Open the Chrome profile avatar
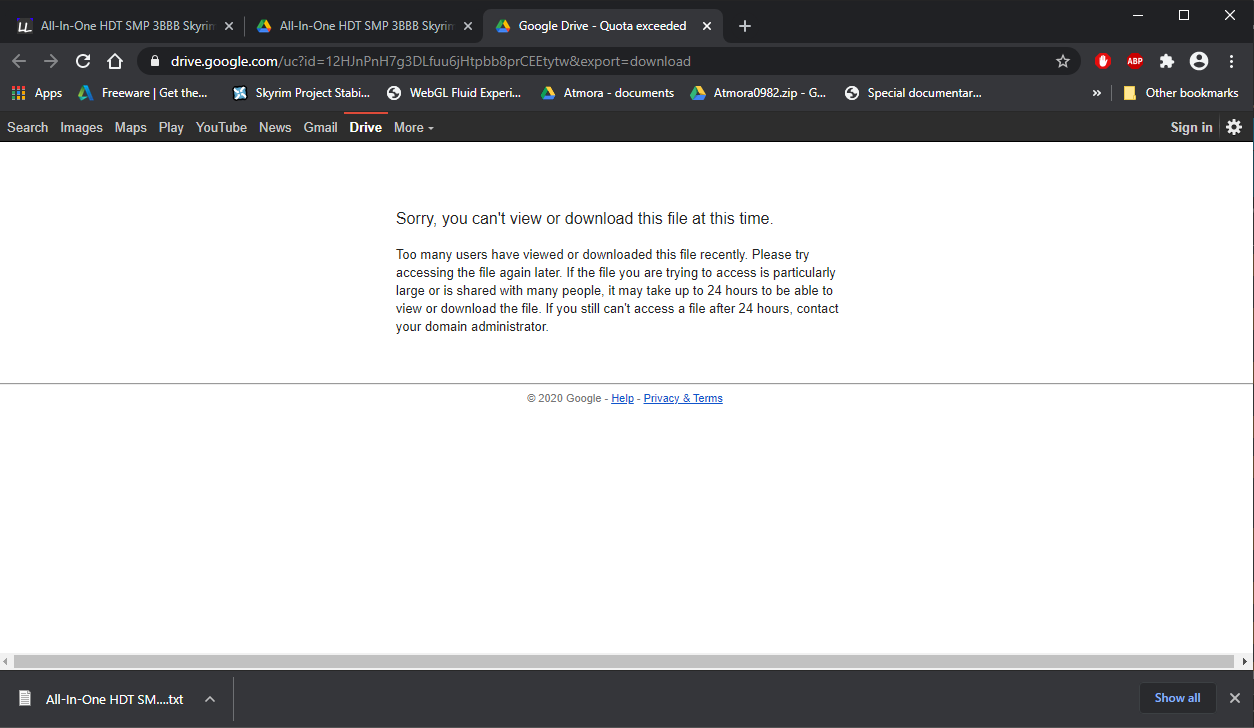Screen dimensions: 1254x728 (1199, 61)
